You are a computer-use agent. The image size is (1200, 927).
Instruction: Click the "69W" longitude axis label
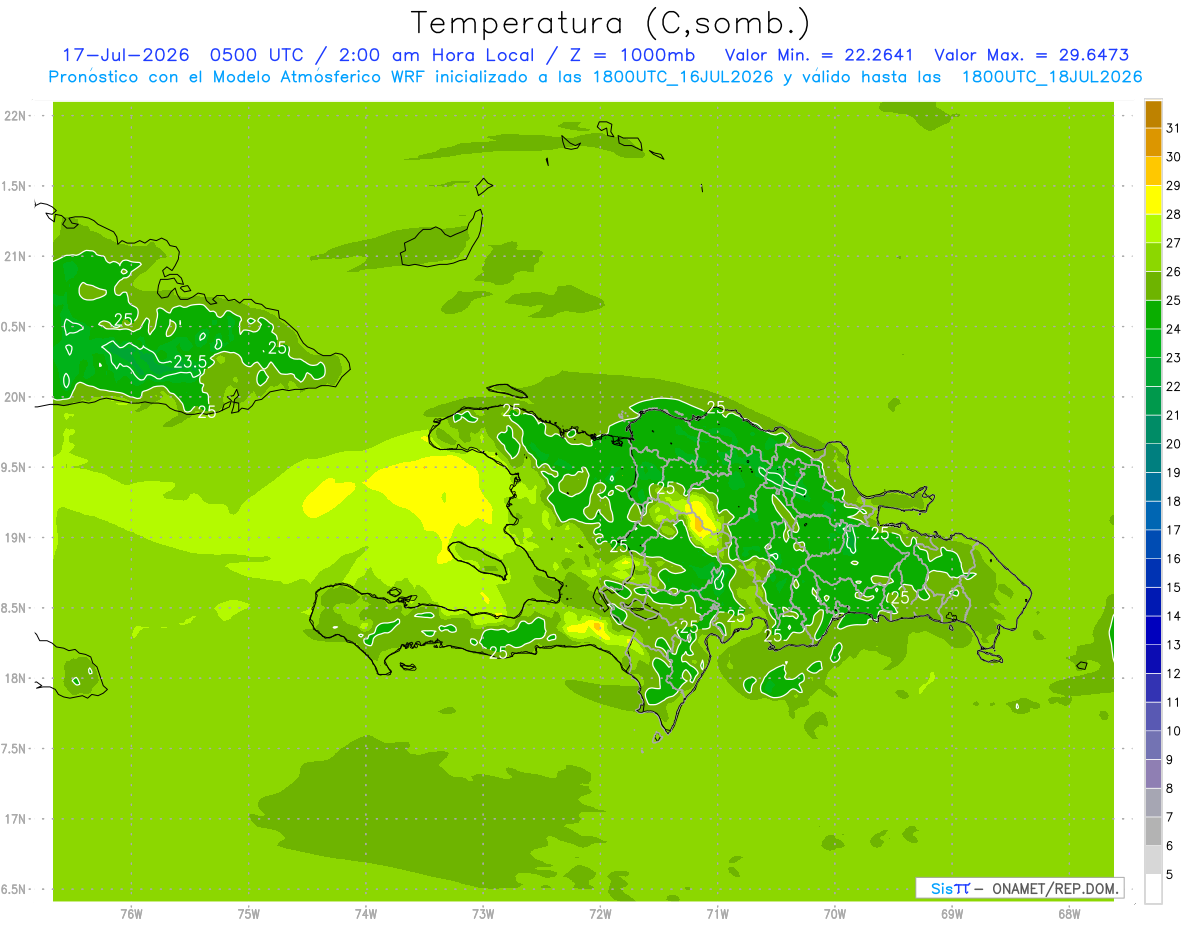(x=952, y=914)
